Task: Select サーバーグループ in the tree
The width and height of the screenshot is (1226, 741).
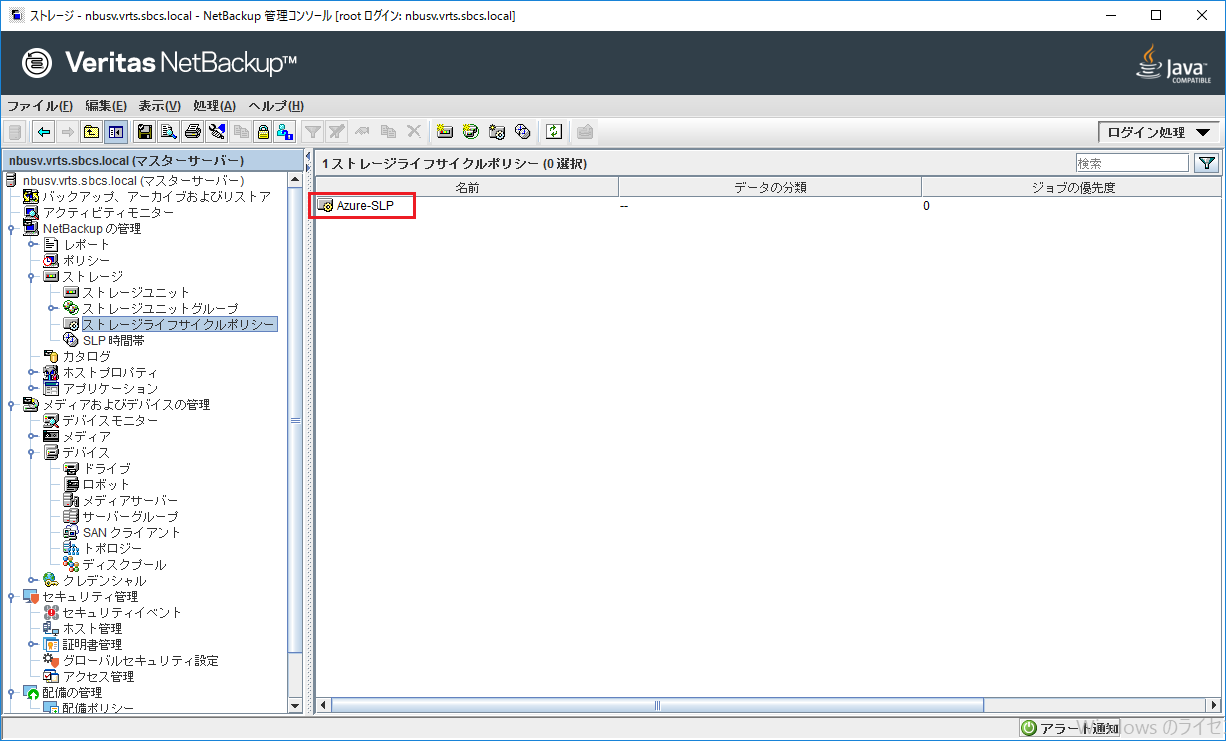Action: [x=130, y=517]
